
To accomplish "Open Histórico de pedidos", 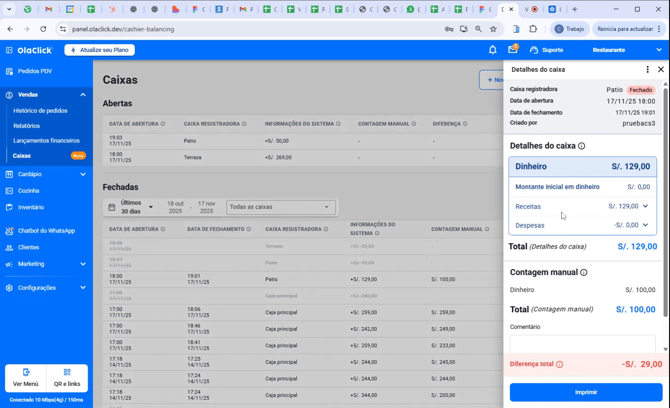I will [40, 111].
